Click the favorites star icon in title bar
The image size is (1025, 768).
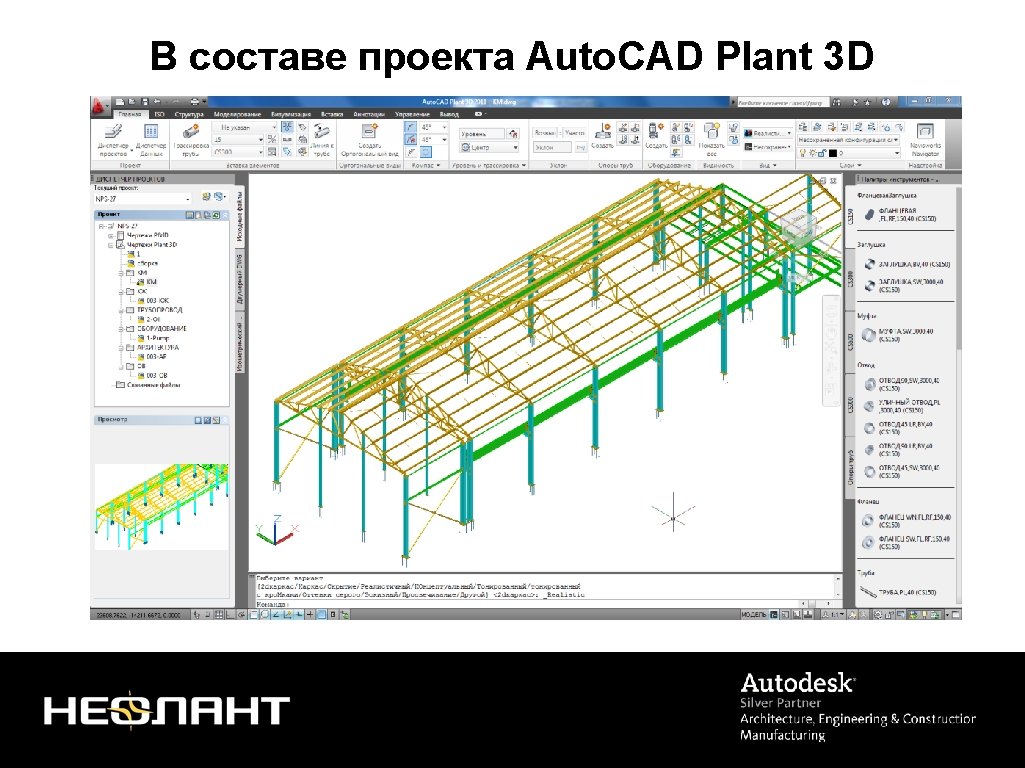[867, 103]
